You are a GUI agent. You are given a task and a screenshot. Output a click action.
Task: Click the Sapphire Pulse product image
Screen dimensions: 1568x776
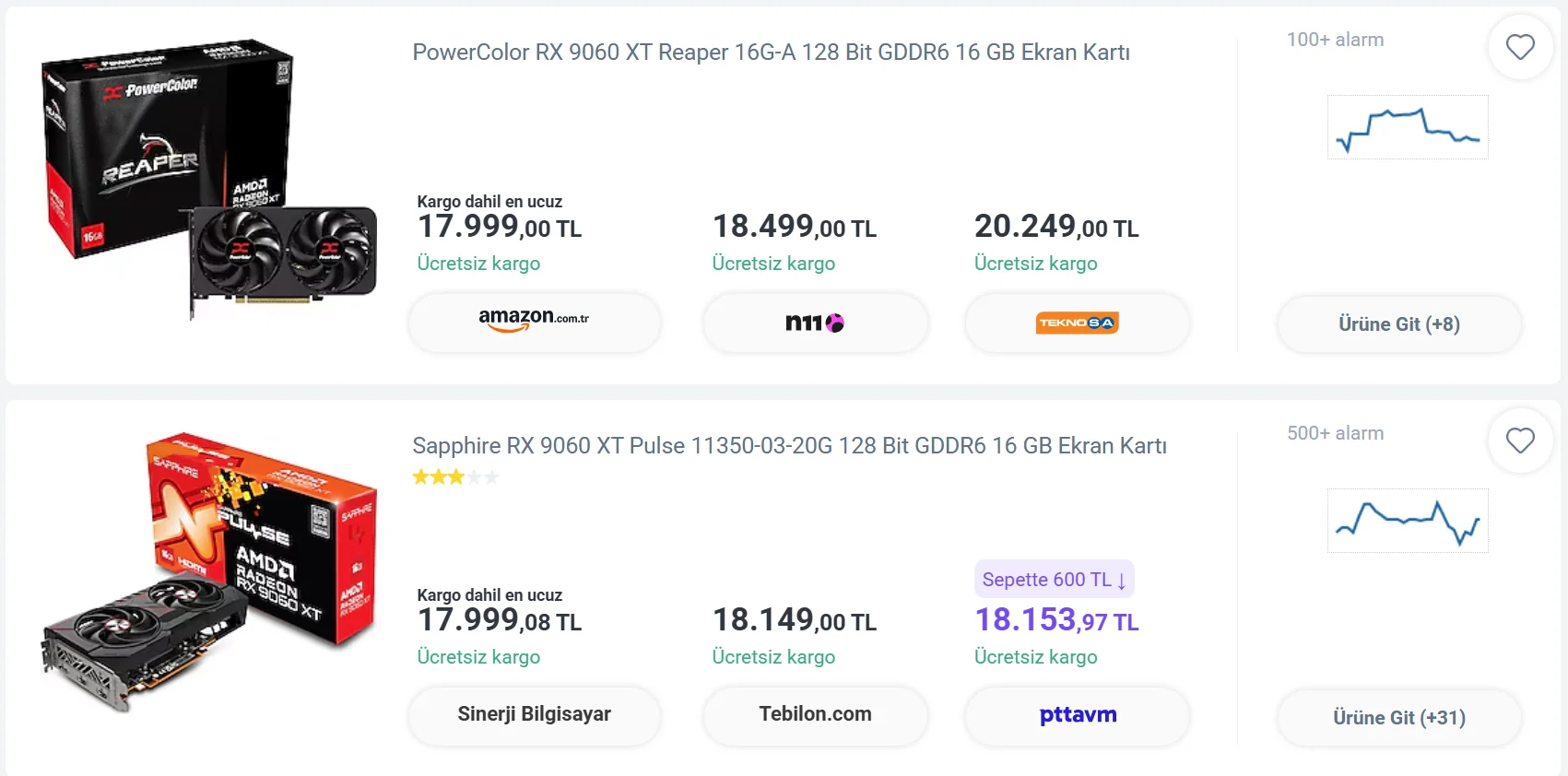(208, 571)
